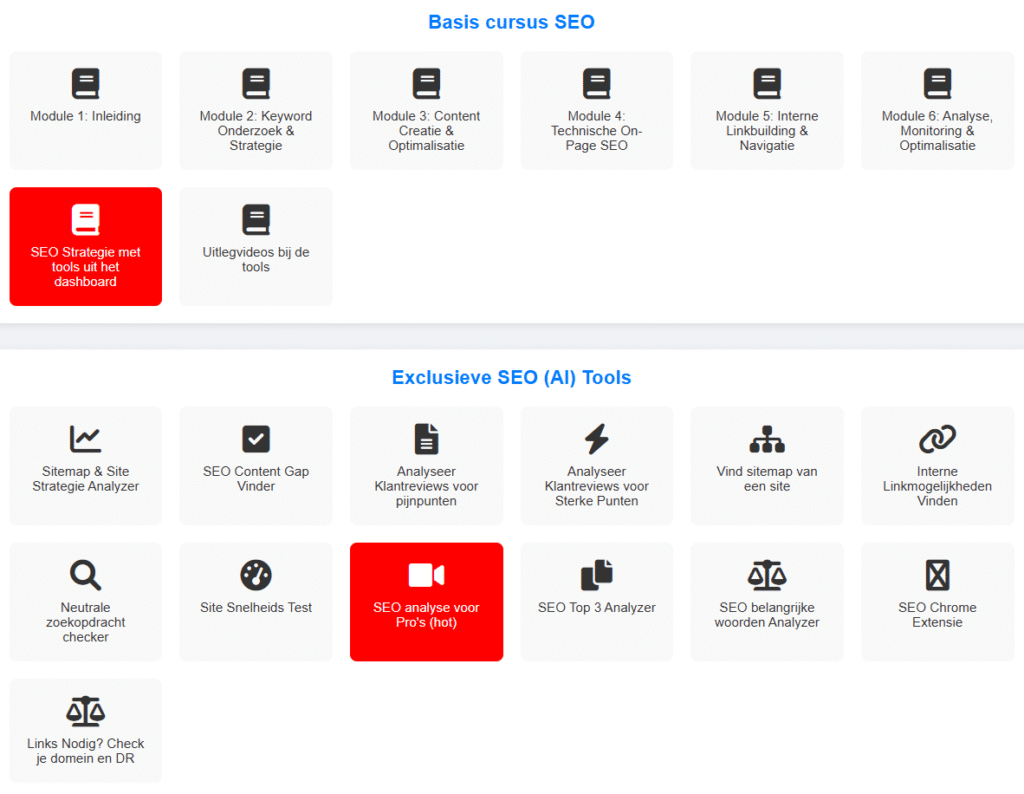The height and width of the screenshot is (794, 1024).
Task: Open Vind sitemap van een site
Action: 766,465
